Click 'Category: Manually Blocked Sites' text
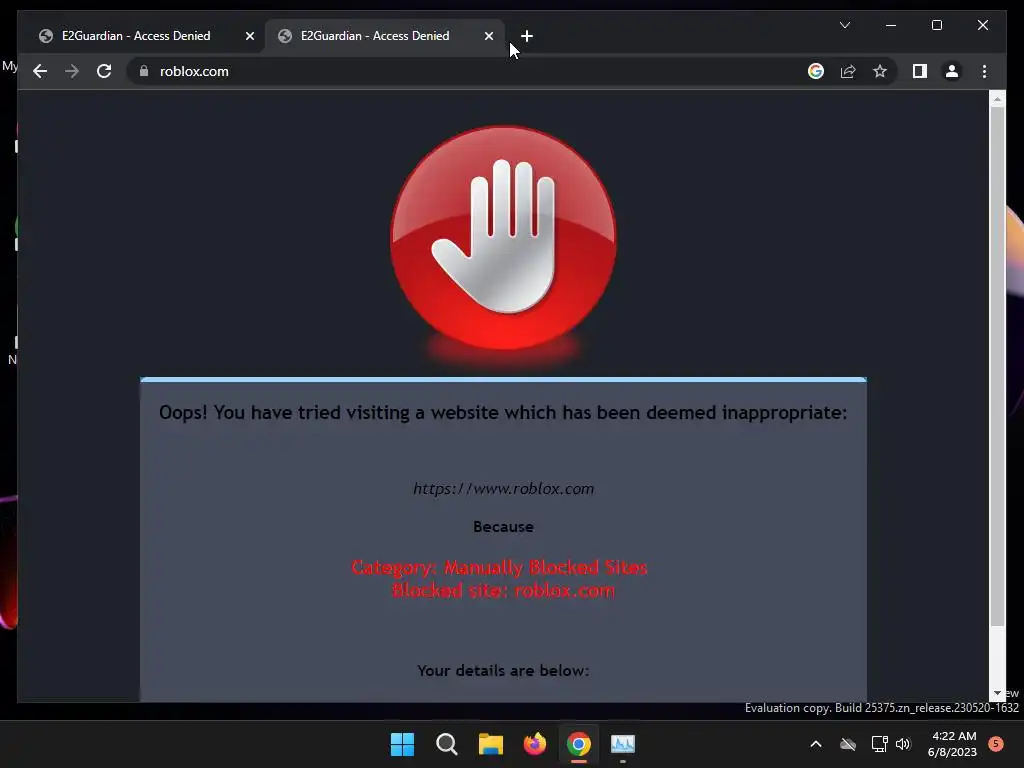1024x768 pixels. (500, 567)
